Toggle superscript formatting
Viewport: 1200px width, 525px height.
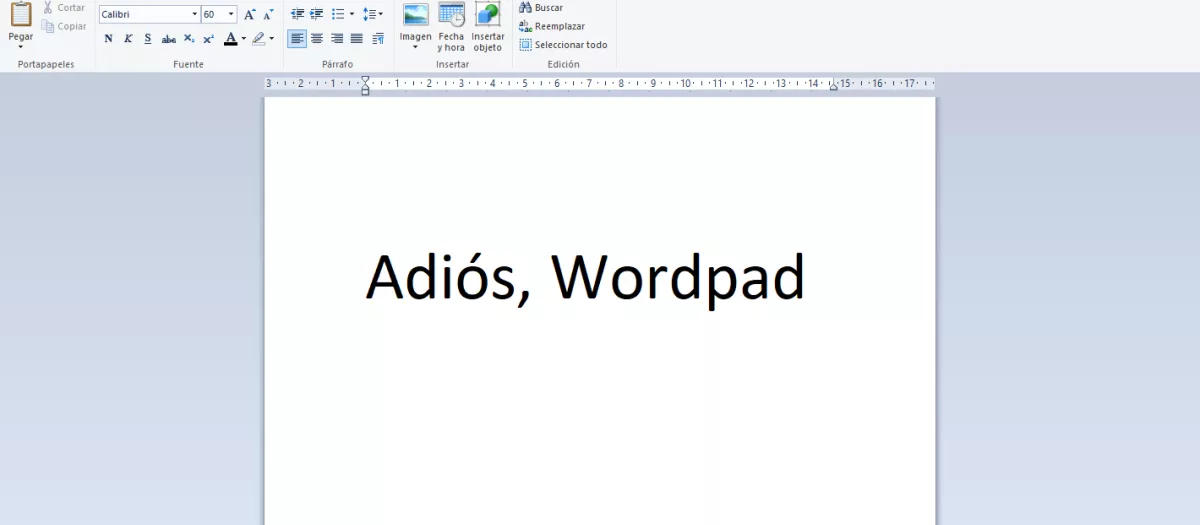[x=208, y=39]
